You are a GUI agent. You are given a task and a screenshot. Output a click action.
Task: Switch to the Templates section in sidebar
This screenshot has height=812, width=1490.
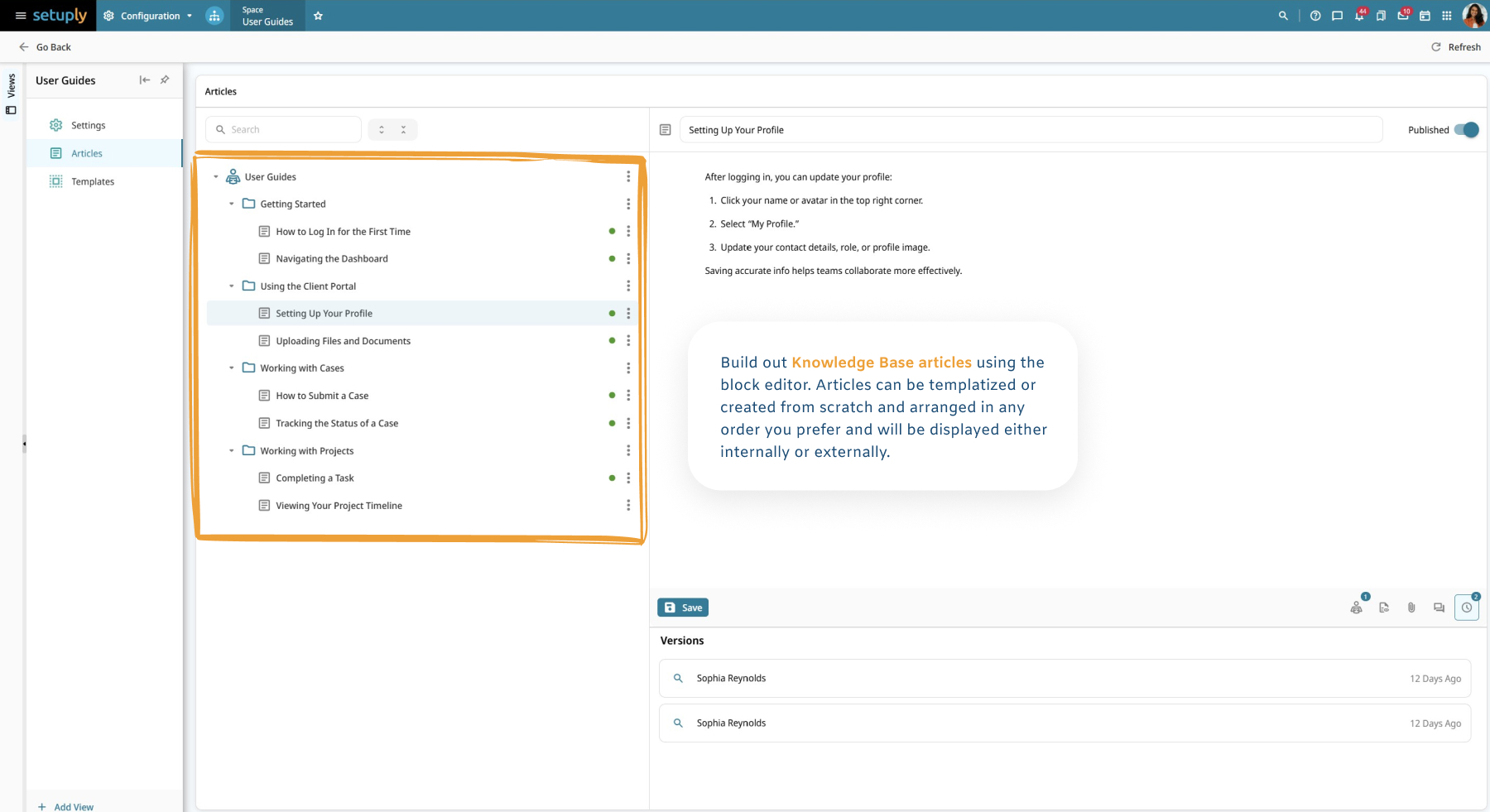coord(92,181)
